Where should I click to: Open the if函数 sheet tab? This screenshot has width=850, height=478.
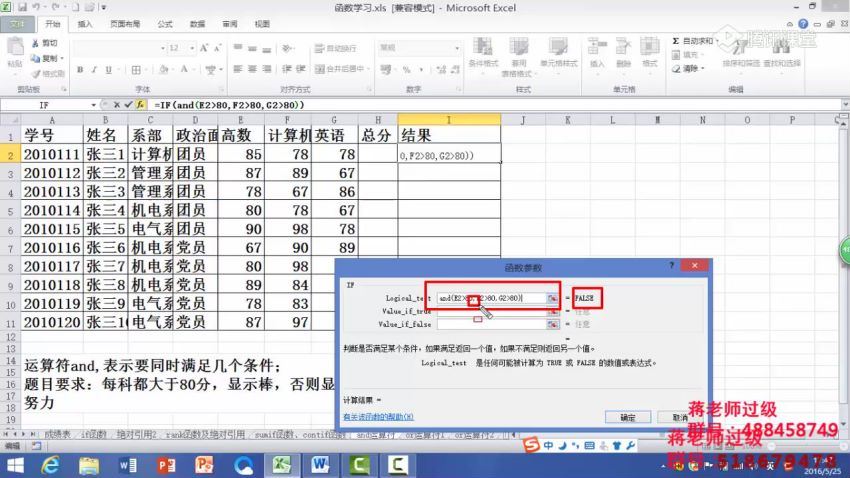93,434
